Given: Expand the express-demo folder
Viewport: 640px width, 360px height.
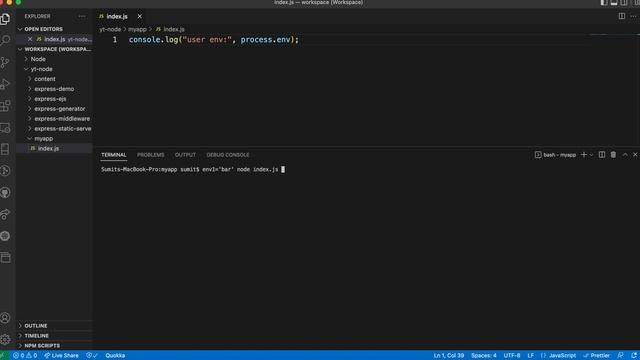Looking at the screenshot, I should tap(54, 89).
